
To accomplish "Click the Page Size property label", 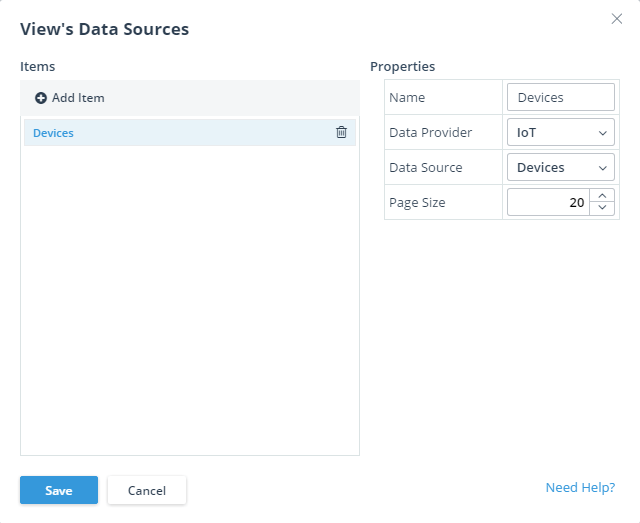I will [417, 202].
